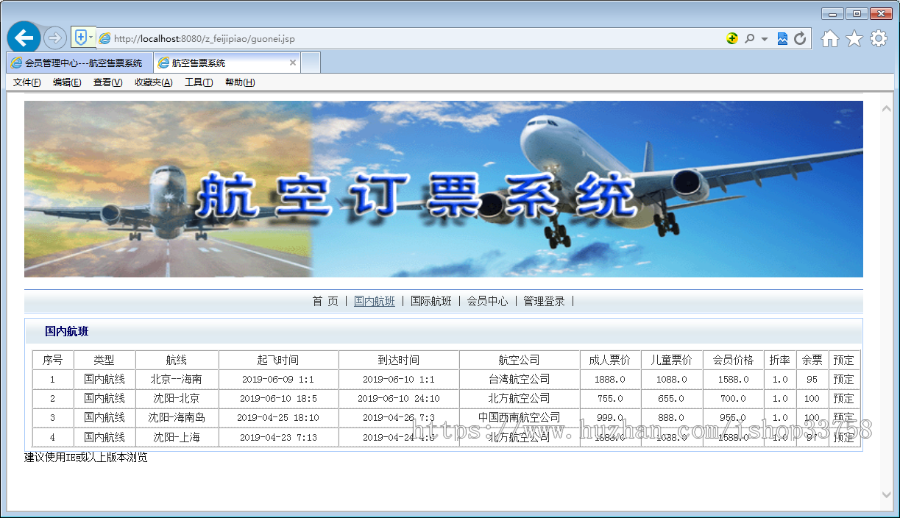The width and height of the screenshot is (900, 518).
Task: Refresh the page with the reload icon
Action: pos(800,38)
